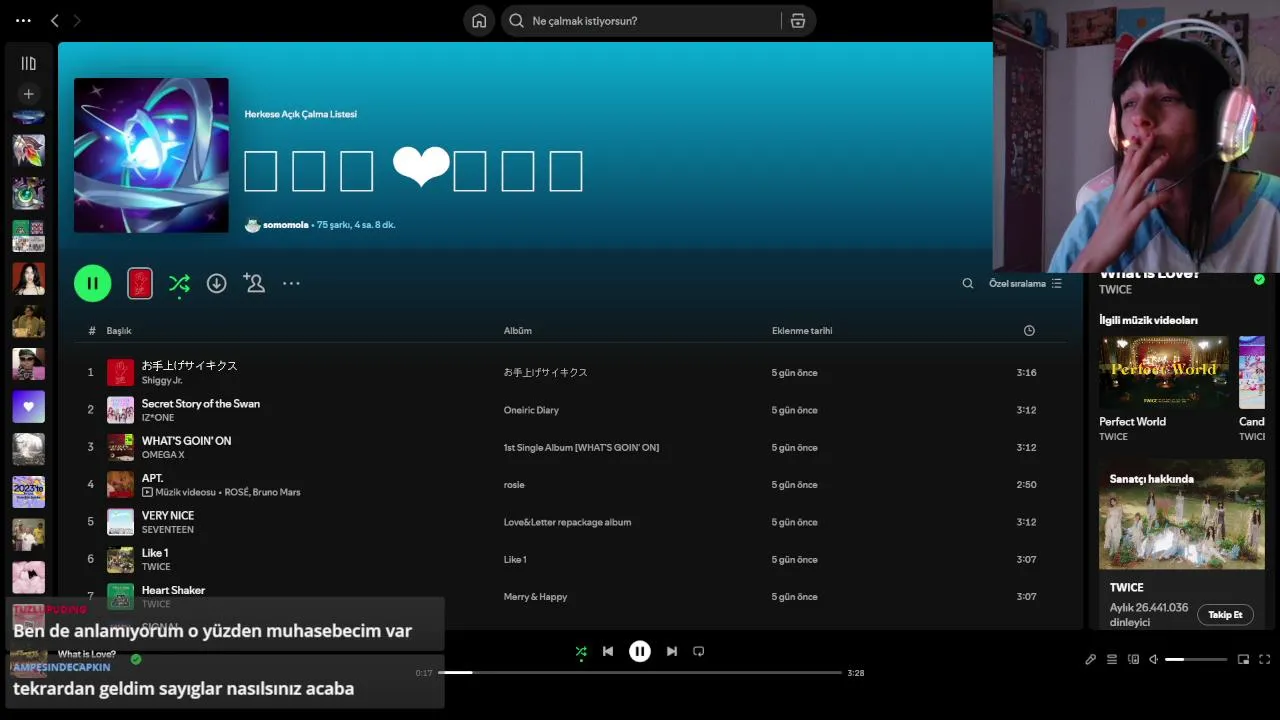1280x720 pixels.
Task: Open purple heart Liked Songs in sidebar
Action: tap(28, 407)
